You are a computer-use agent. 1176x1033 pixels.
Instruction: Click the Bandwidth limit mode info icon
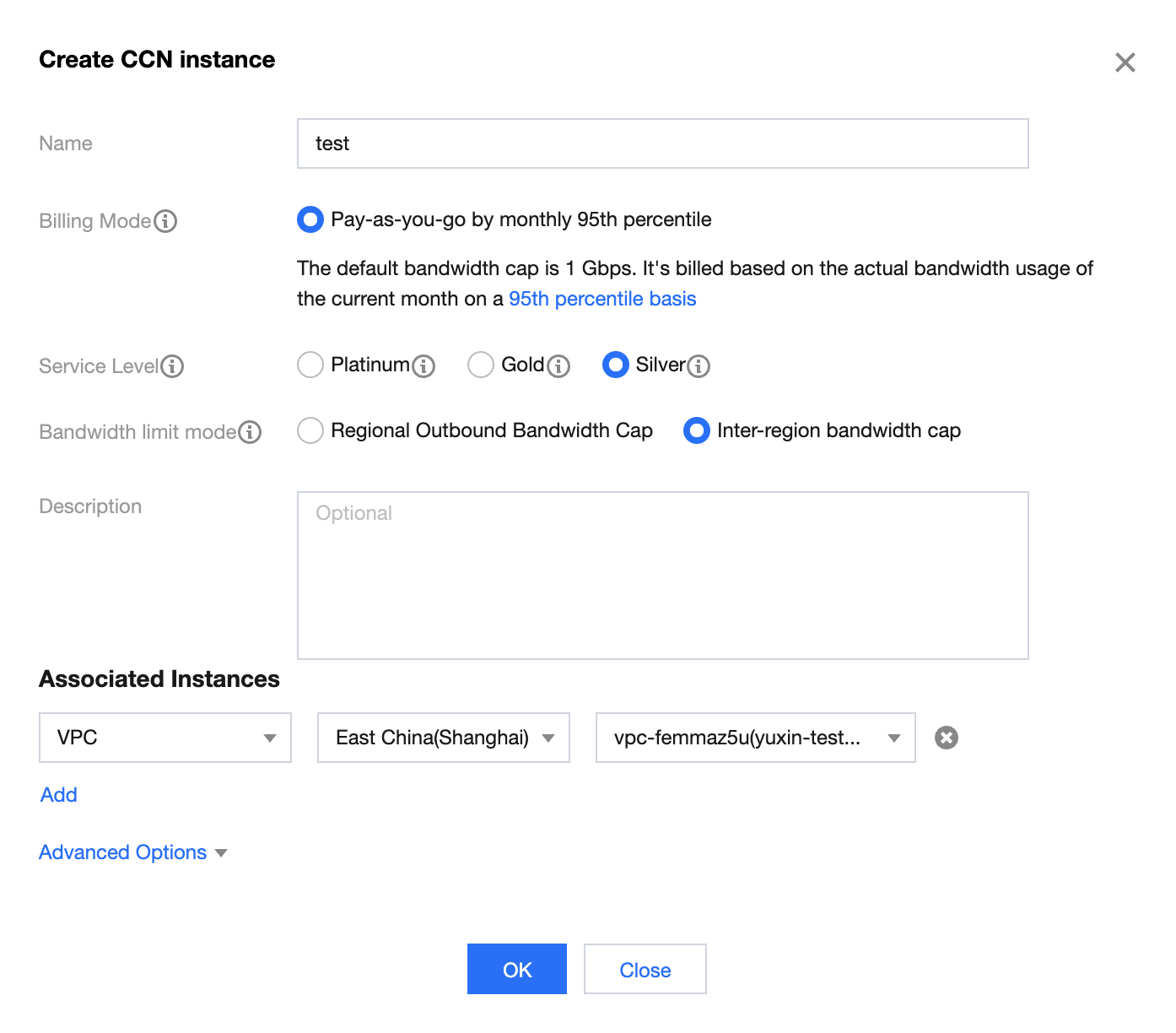[x=250, y=432]
